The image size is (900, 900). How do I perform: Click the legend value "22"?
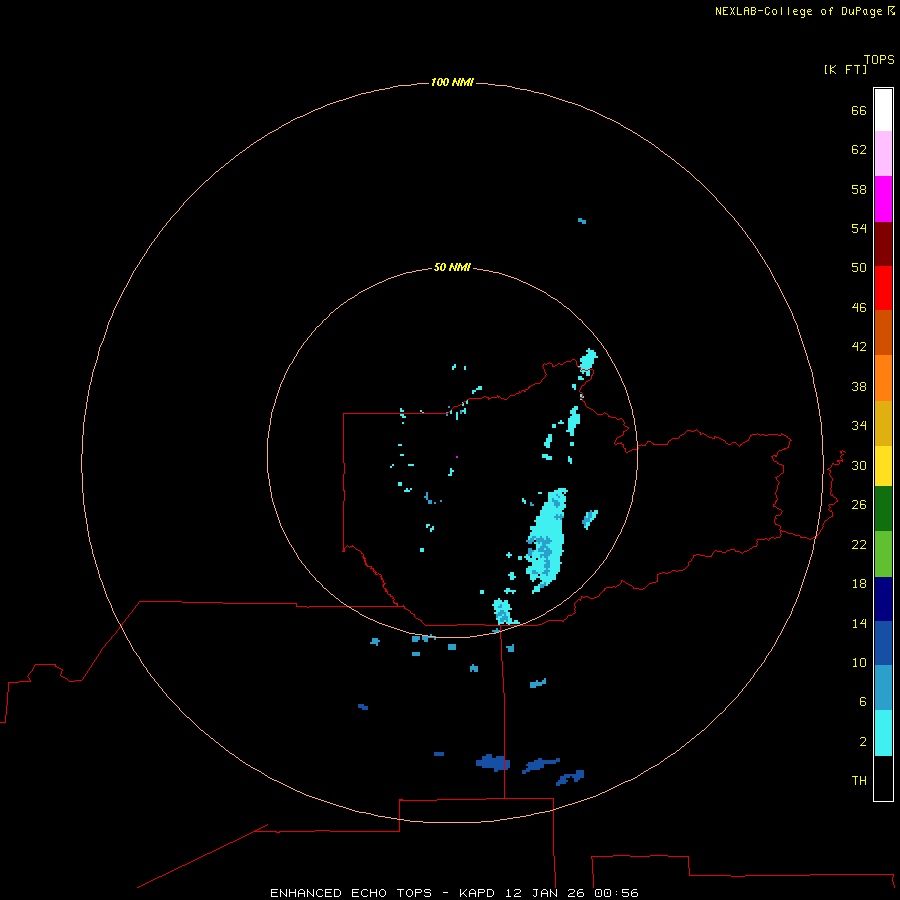click(x=859, y=545)
